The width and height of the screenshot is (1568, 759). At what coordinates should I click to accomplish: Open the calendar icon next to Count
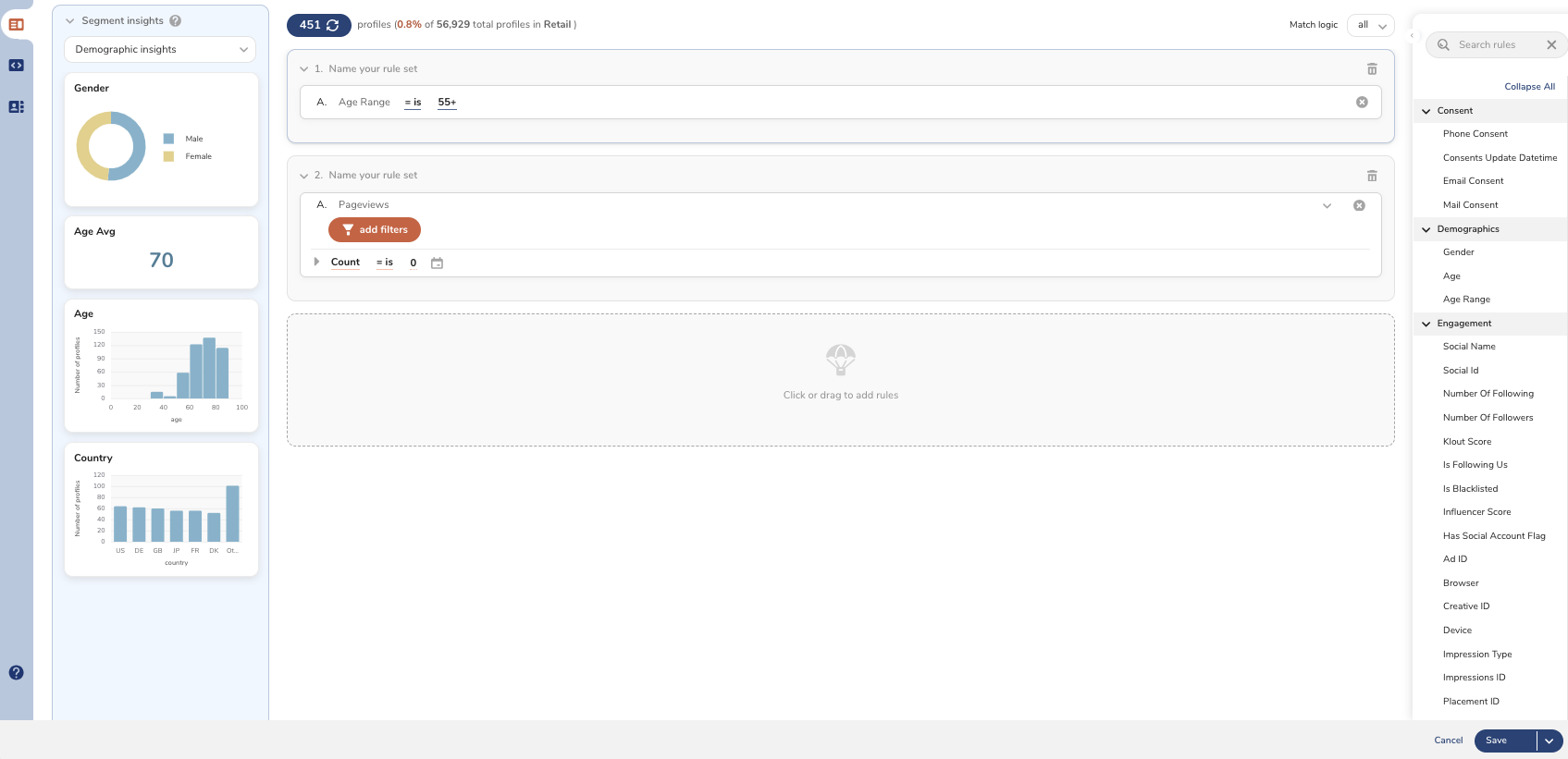click(438, 263)
